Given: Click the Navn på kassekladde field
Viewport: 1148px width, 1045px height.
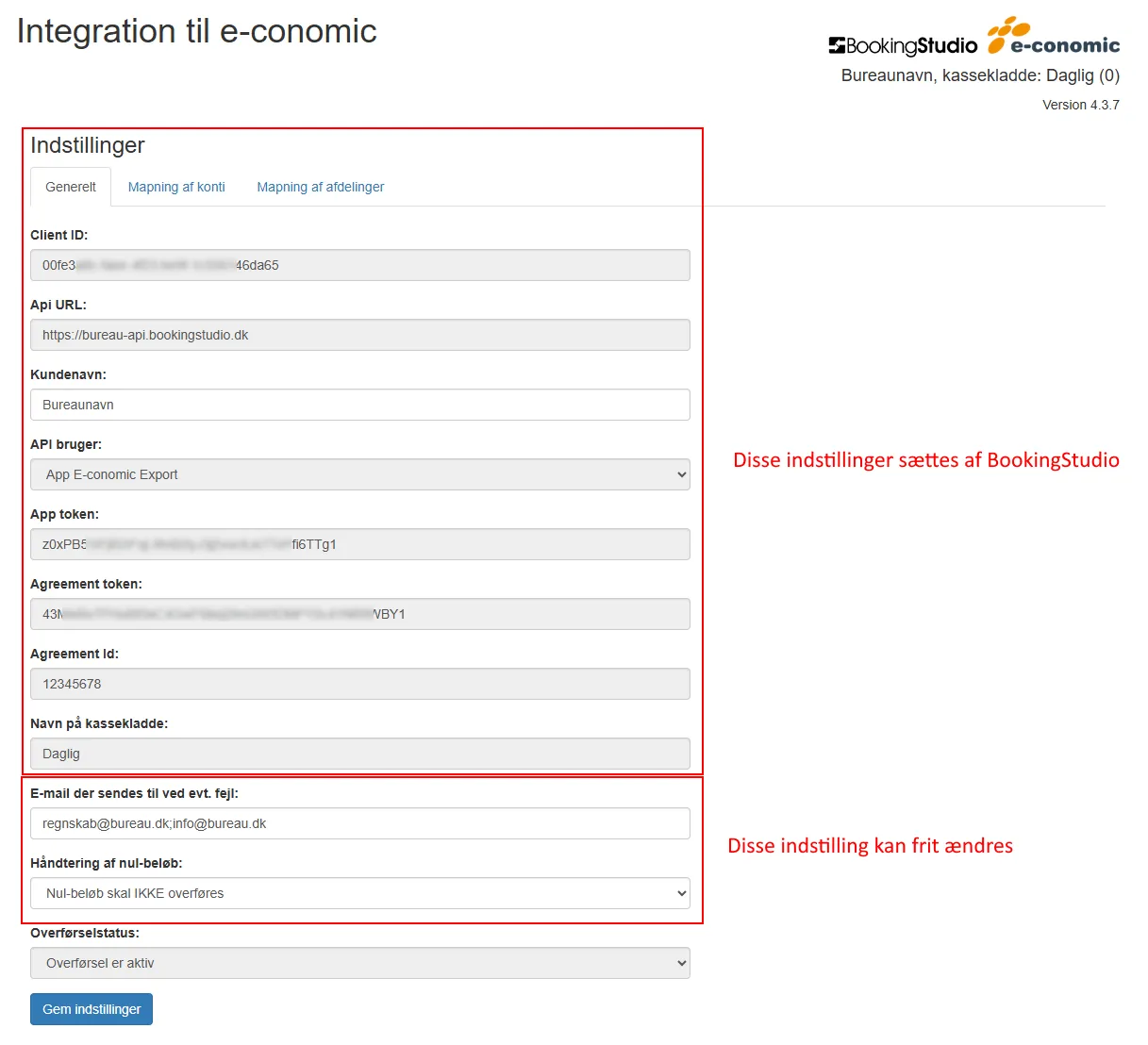Looking at the screenshot, I should [x=359, y=754].
